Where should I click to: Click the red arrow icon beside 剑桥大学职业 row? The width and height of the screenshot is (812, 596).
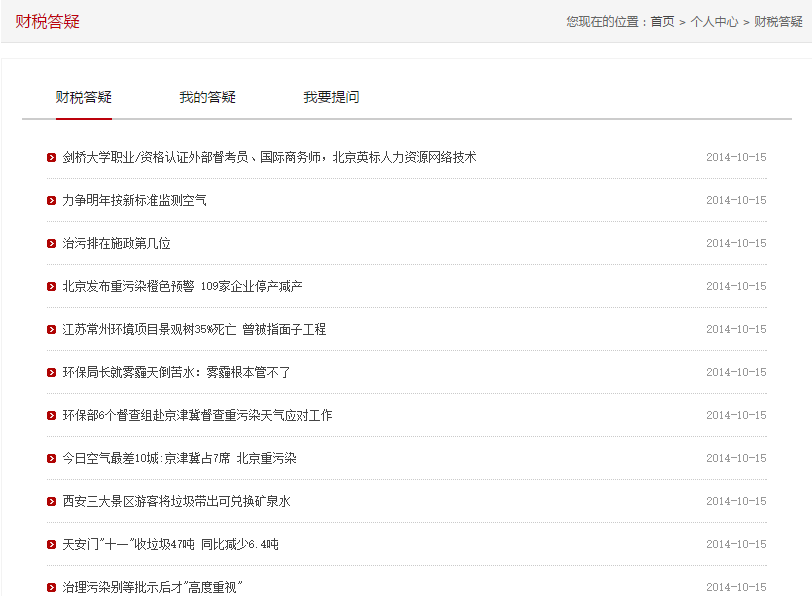(x=51, y=157)
